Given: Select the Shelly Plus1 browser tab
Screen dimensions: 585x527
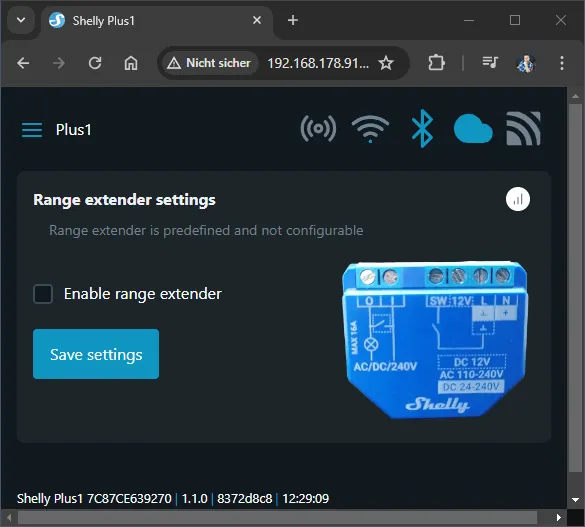Looking at the screenshot, I should pyautogui.click(x=157, y=21).
